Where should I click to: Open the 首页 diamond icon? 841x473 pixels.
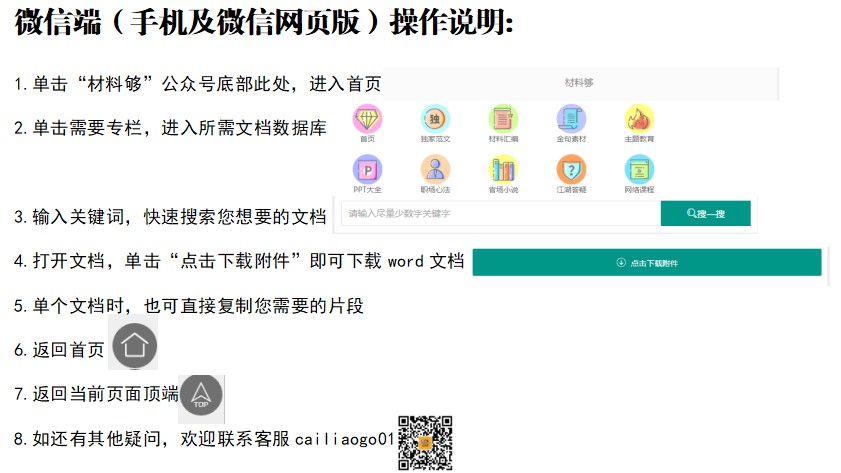[x=367, y=119]
